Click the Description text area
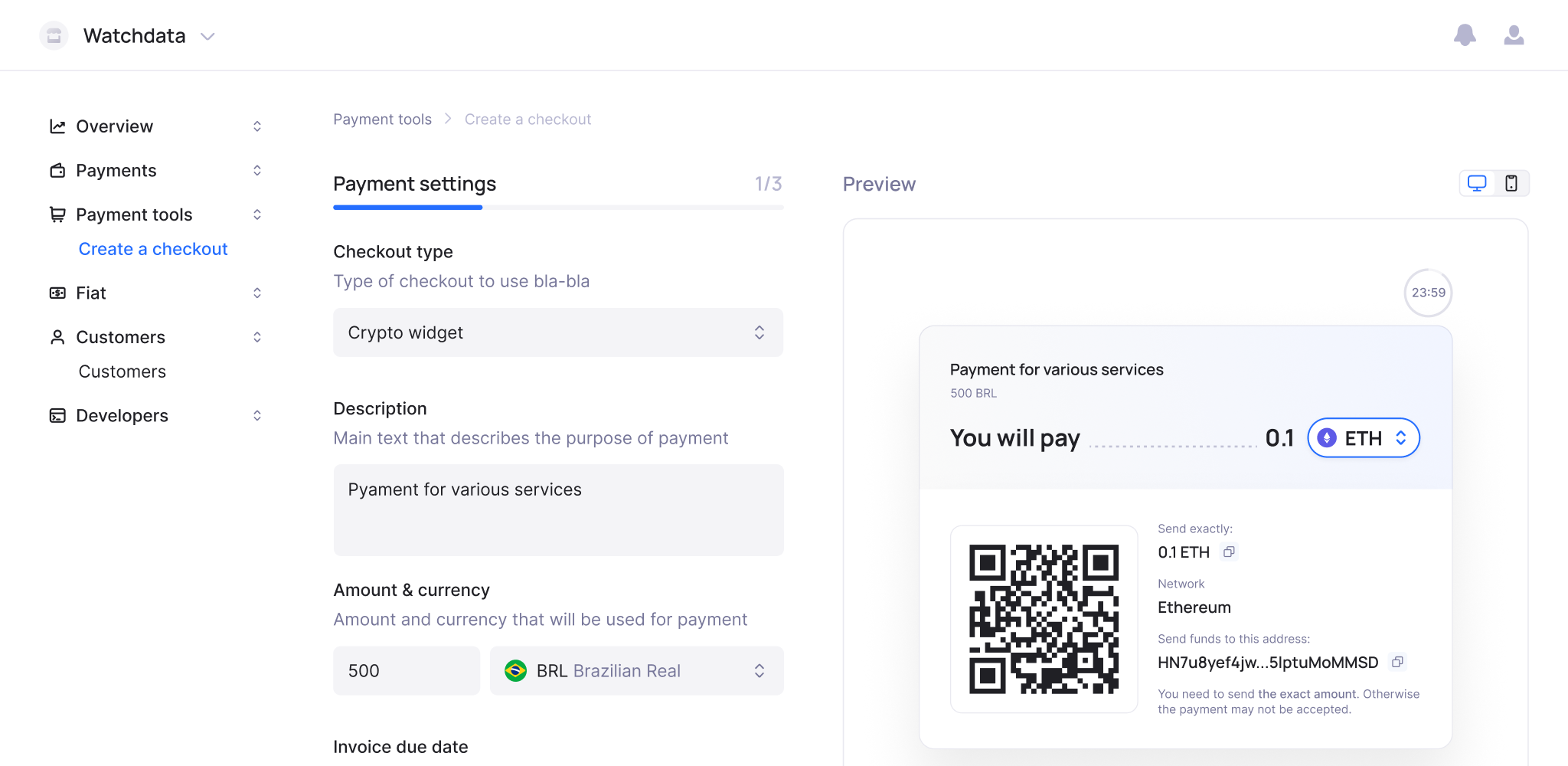 (558, 510)
